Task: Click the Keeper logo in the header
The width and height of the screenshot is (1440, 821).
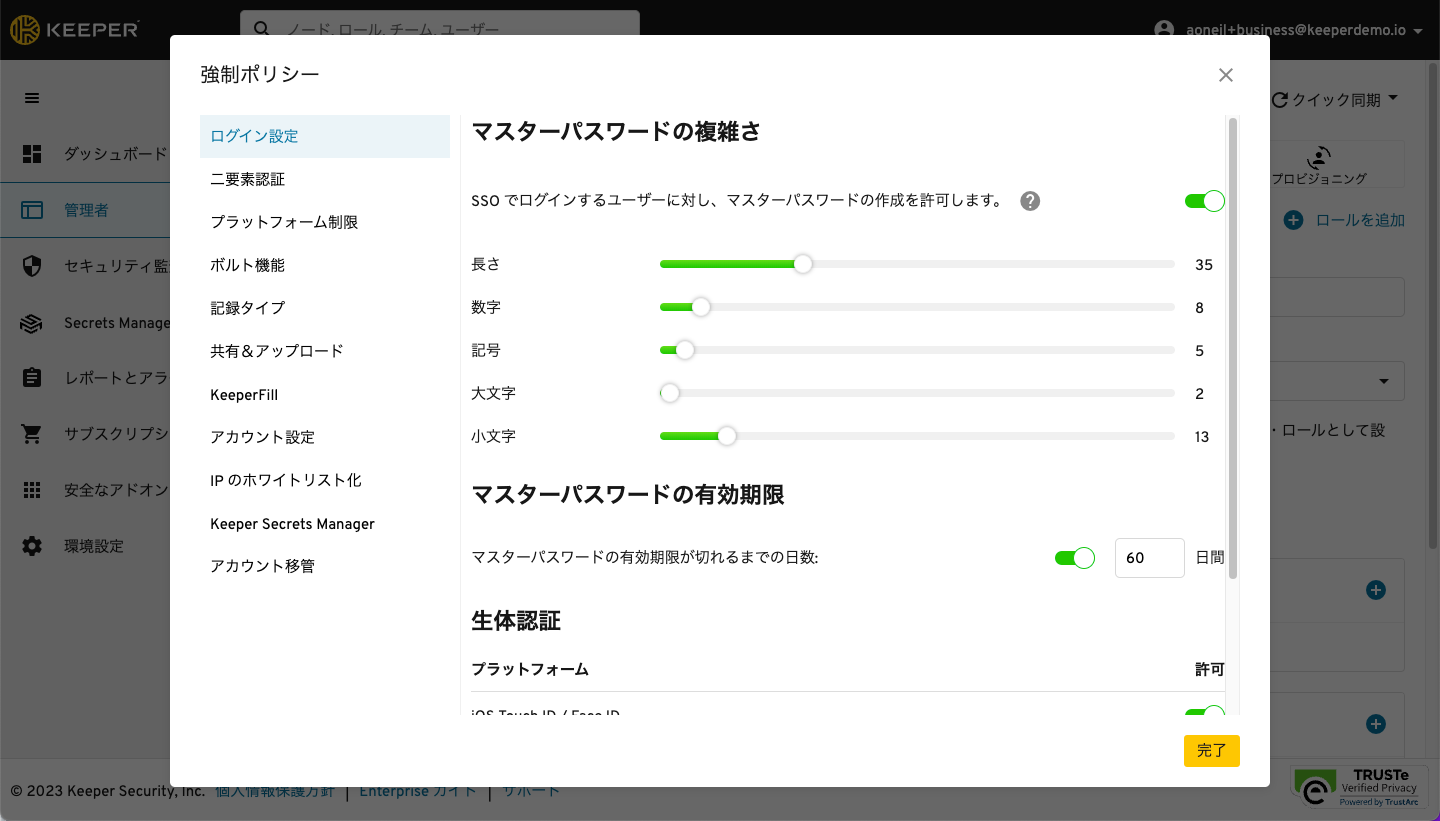Action: point(74,30)
